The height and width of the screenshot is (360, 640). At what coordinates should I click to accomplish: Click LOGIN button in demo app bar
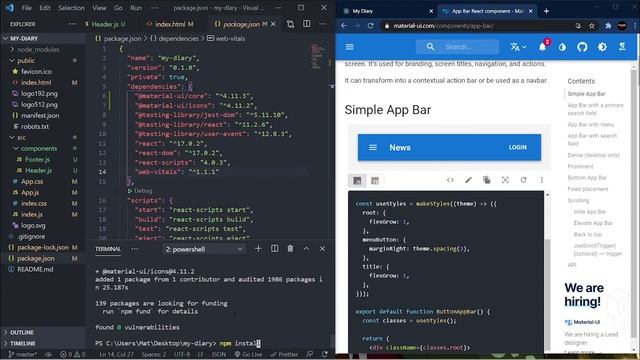[518, 147]
